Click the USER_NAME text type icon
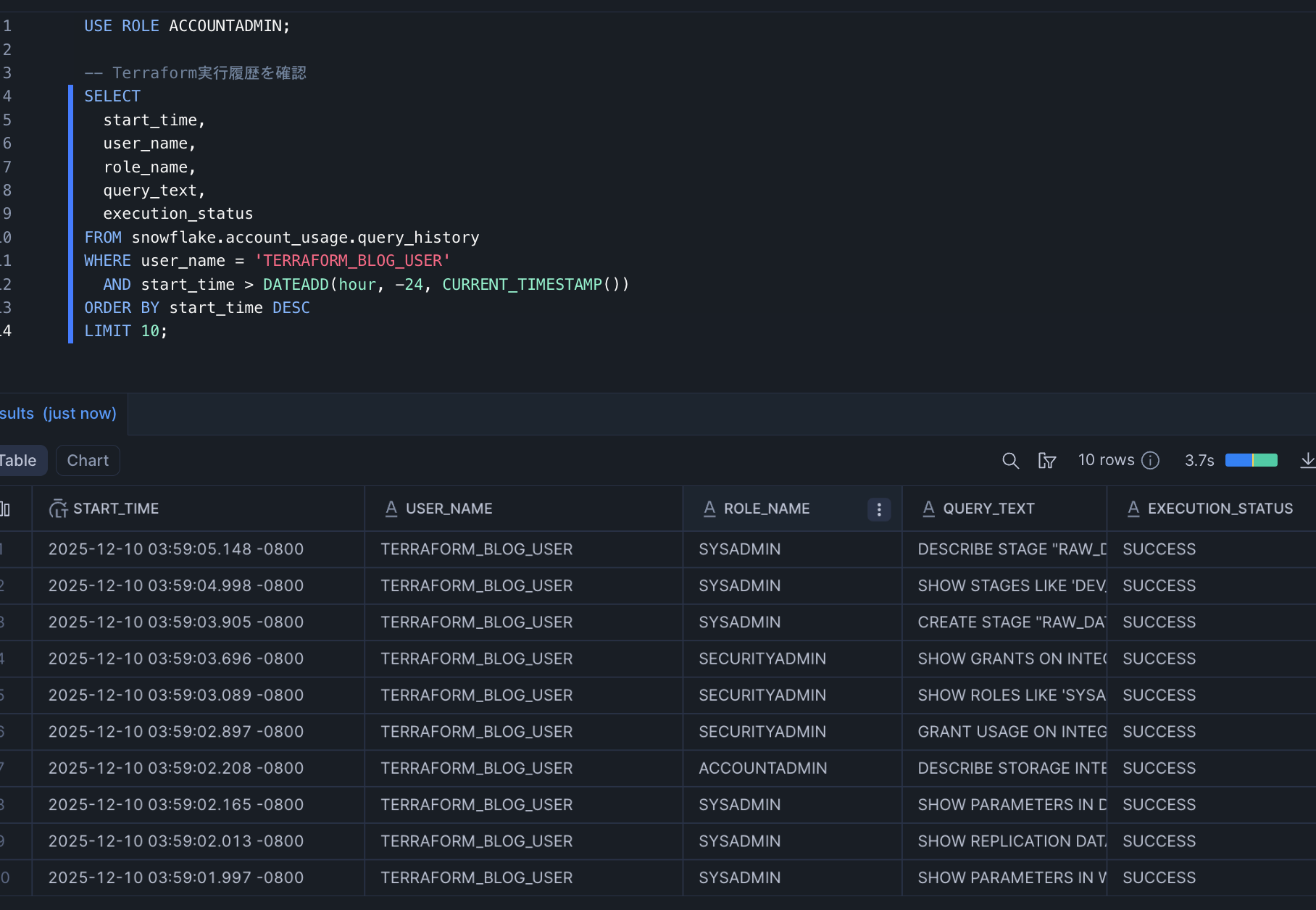The width and height of the screenshot is (1316, 910). click(391, 509)
